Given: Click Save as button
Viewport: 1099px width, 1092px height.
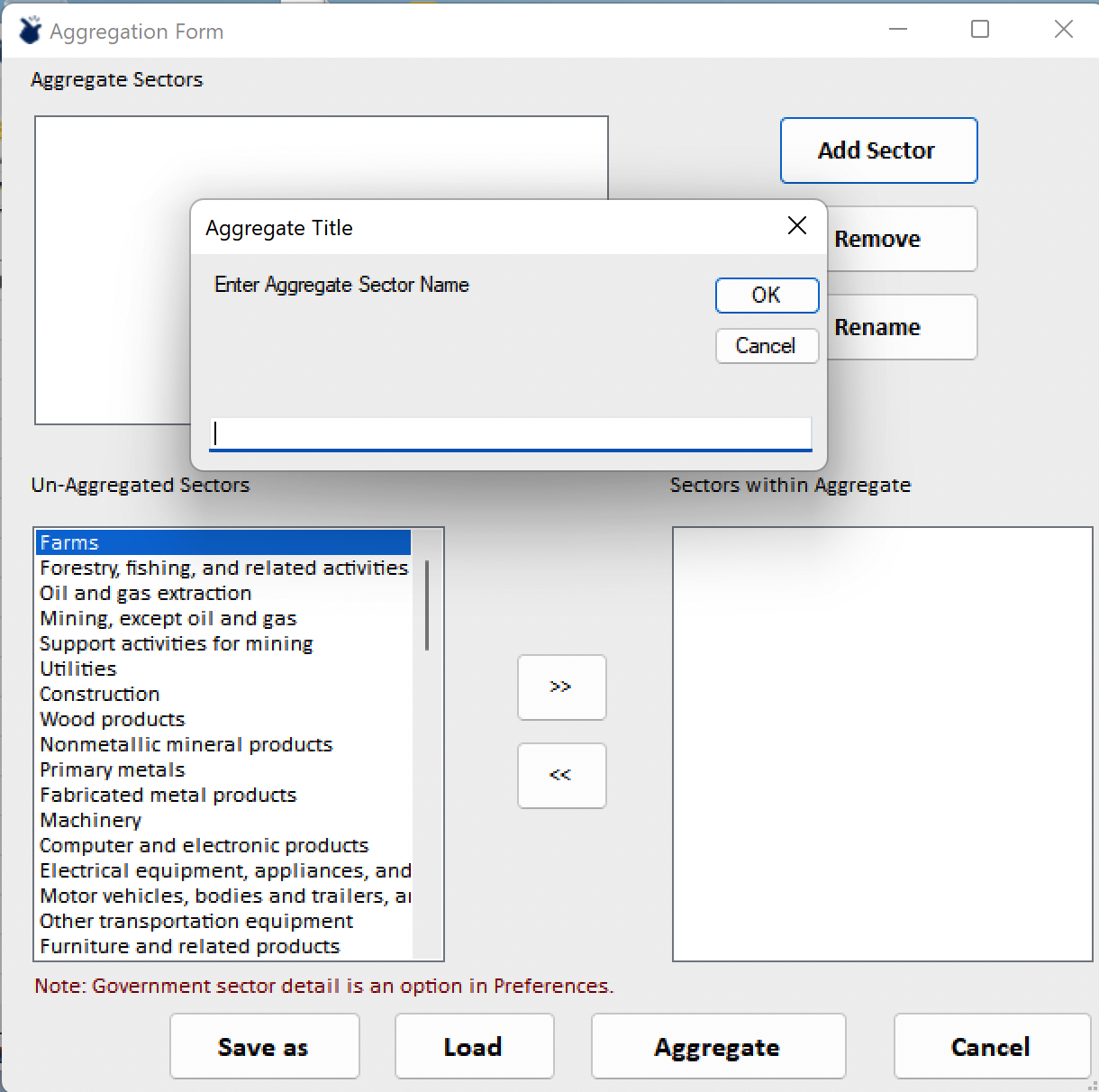Looking at the screenshot, I should [x=264, y=1047].
